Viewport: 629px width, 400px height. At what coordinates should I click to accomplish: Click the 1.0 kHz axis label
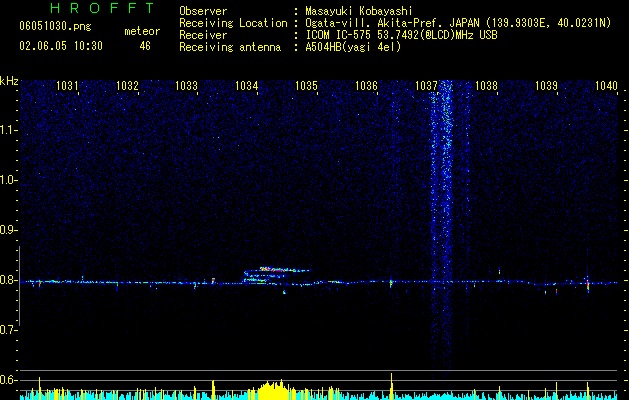point(8,180)
